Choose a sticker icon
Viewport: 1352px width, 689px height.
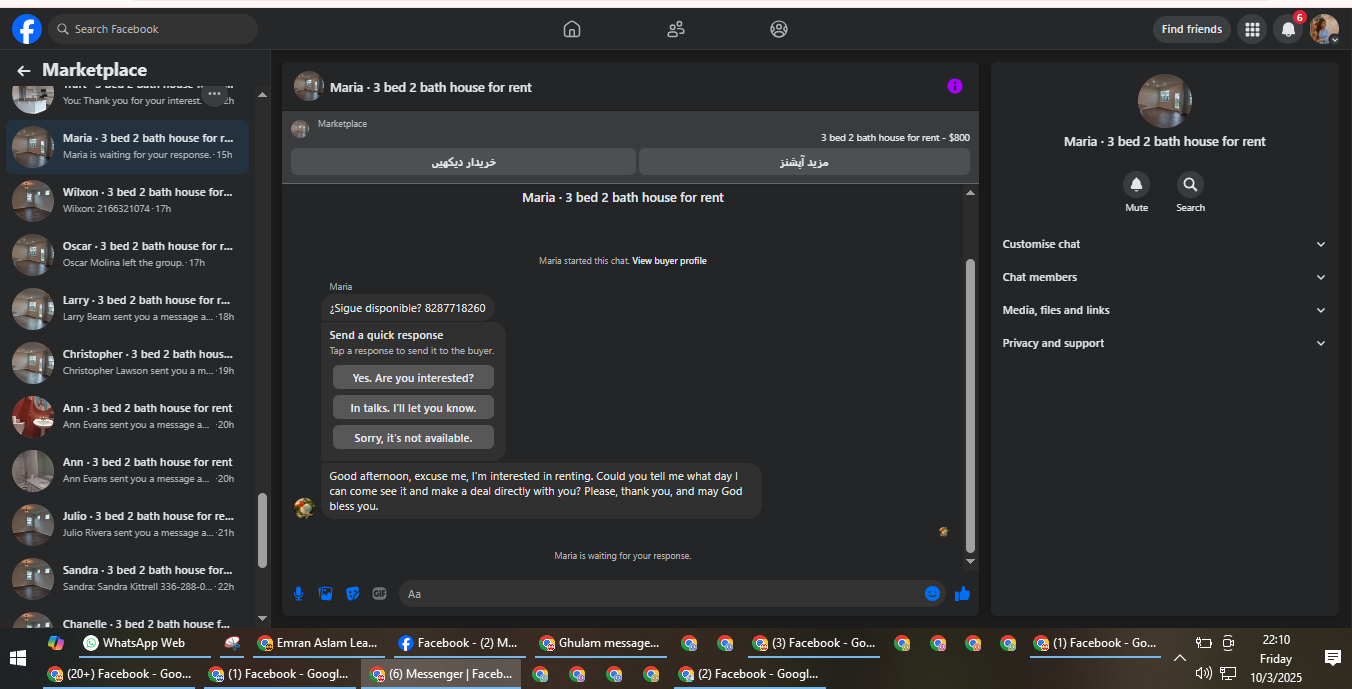point(352,593)
